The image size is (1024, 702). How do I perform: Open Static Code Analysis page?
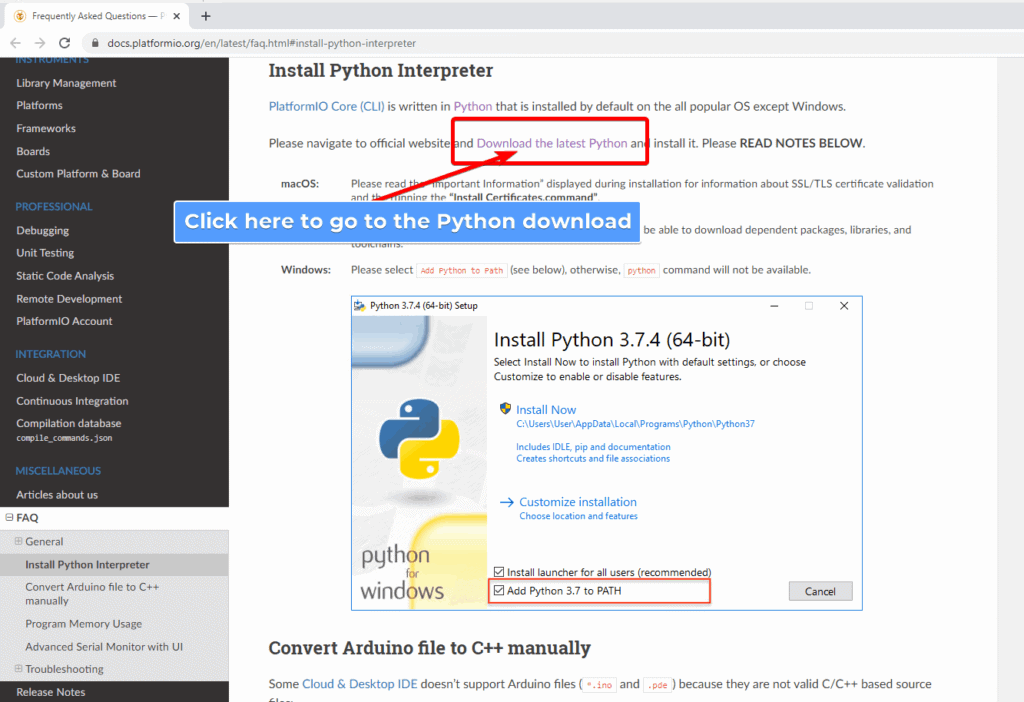tap(65, 276)
